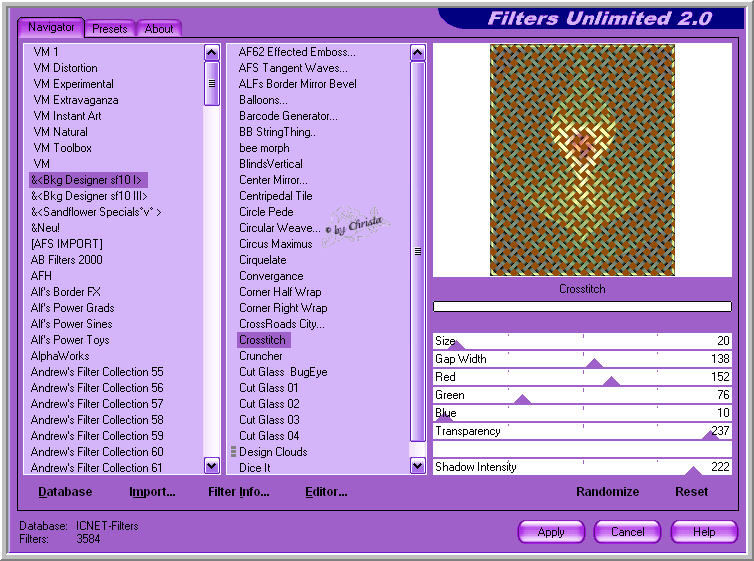
Task: Select Alf's Border FX category
Action: [x=65, y=292]
